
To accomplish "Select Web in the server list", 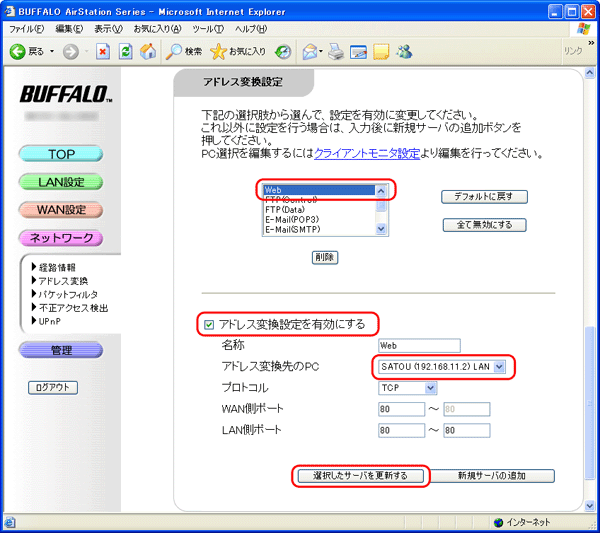I will (319, 190).
